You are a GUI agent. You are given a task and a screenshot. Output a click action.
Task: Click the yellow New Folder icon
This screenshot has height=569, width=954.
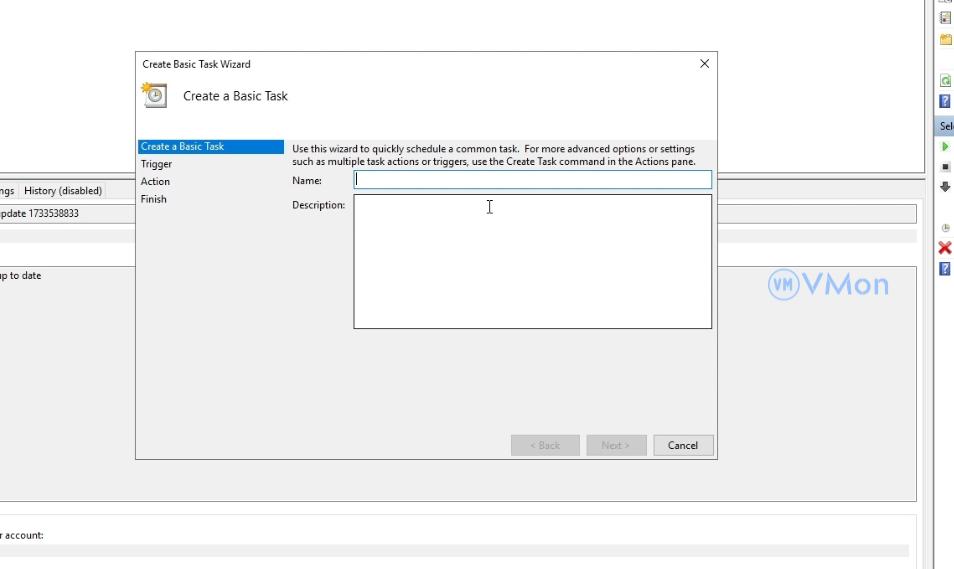click(945, 40)
